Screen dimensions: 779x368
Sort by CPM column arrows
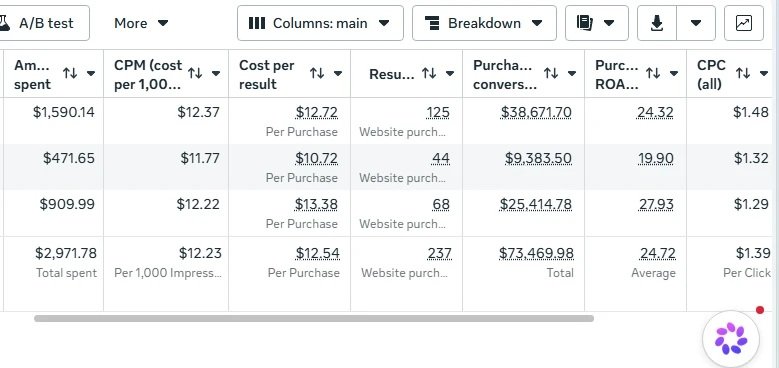pyautogui.click(x=195, y=74)
